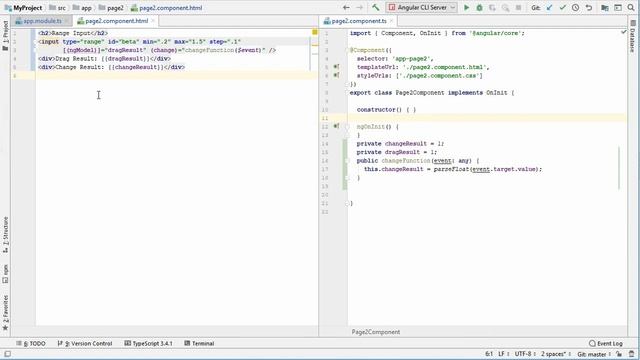Image resolution: width=640 pixels, height=360 pixels.
Task: Change file encoding UTF-8 in status bar
Action: click(x=524, y=354)
